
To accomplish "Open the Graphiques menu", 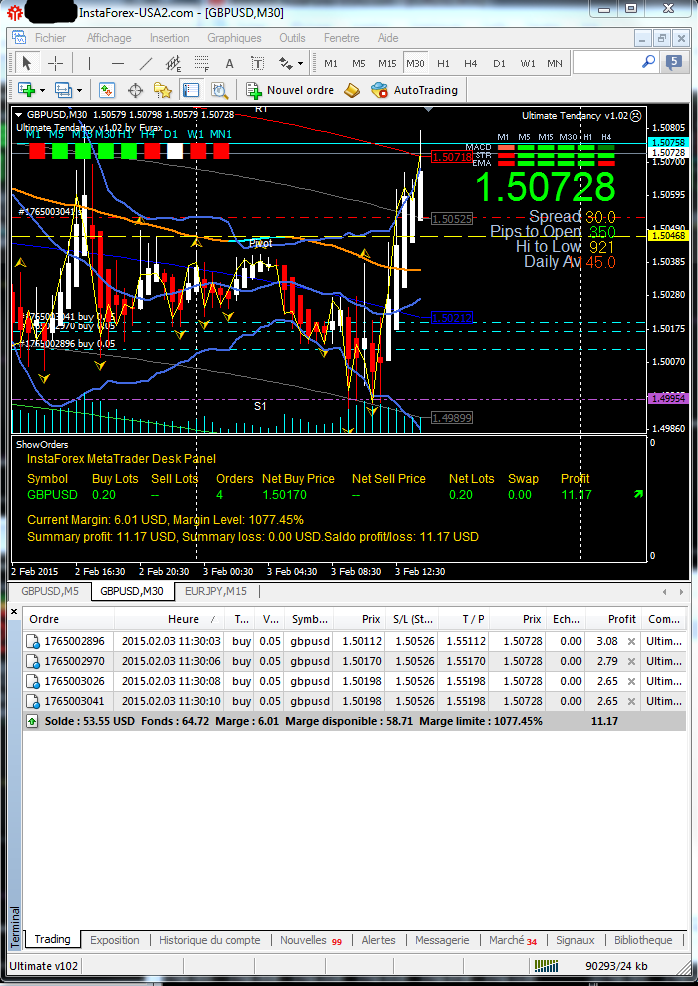I will [x=234, y=38].
